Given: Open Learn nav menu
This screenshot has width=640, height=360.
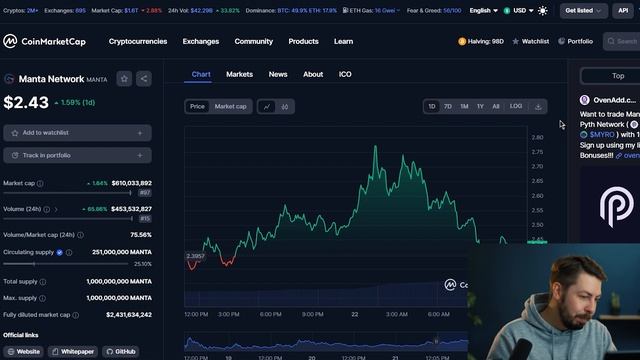Looking at the screenshot, I should click(x=343, y=41).
